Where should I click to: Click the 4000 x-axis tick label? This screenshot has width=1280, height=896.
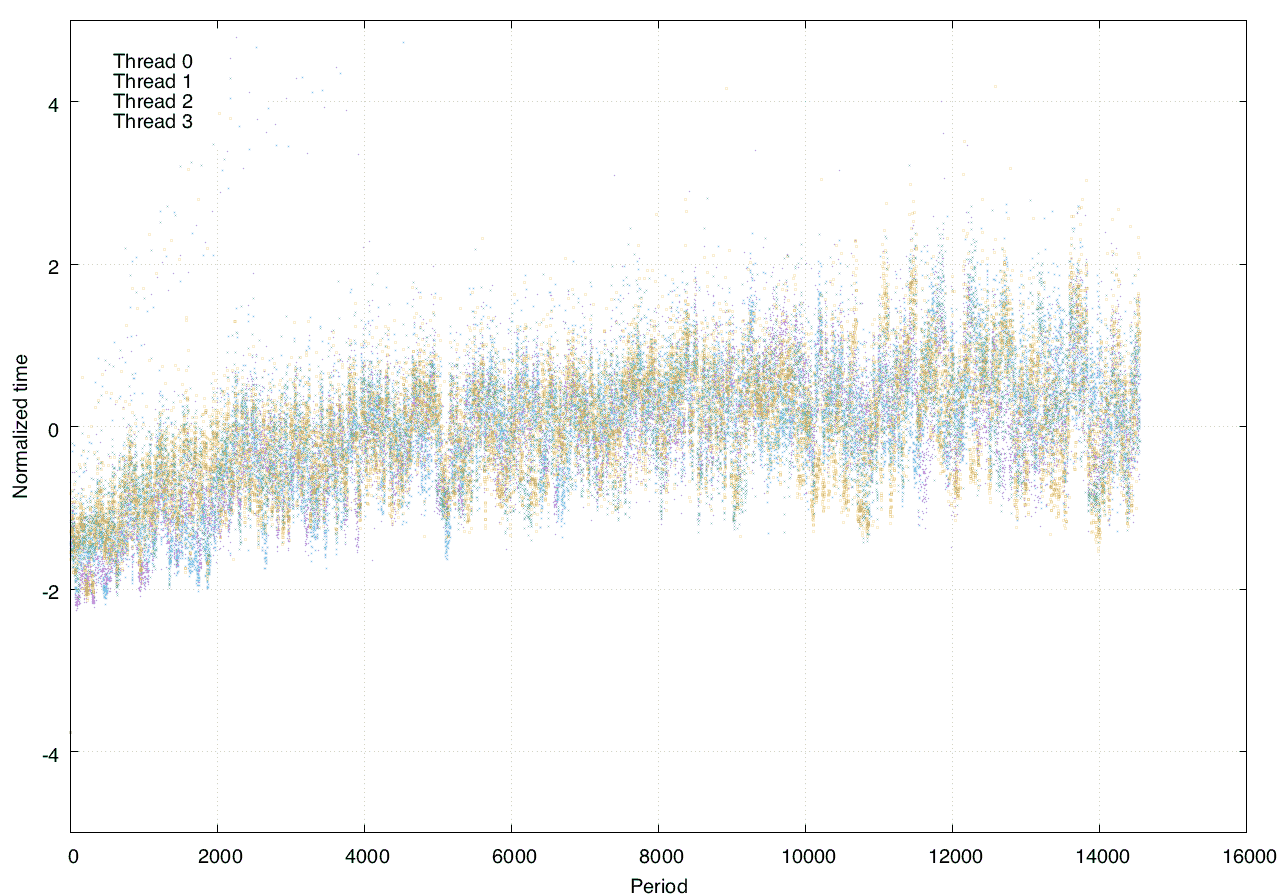365,857
